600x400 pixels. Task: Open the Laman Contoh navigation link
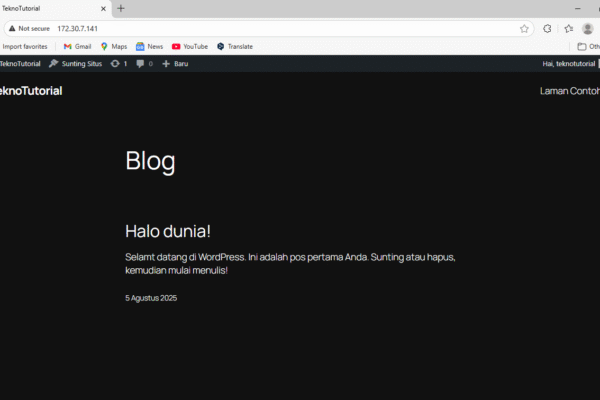[570, 91]
